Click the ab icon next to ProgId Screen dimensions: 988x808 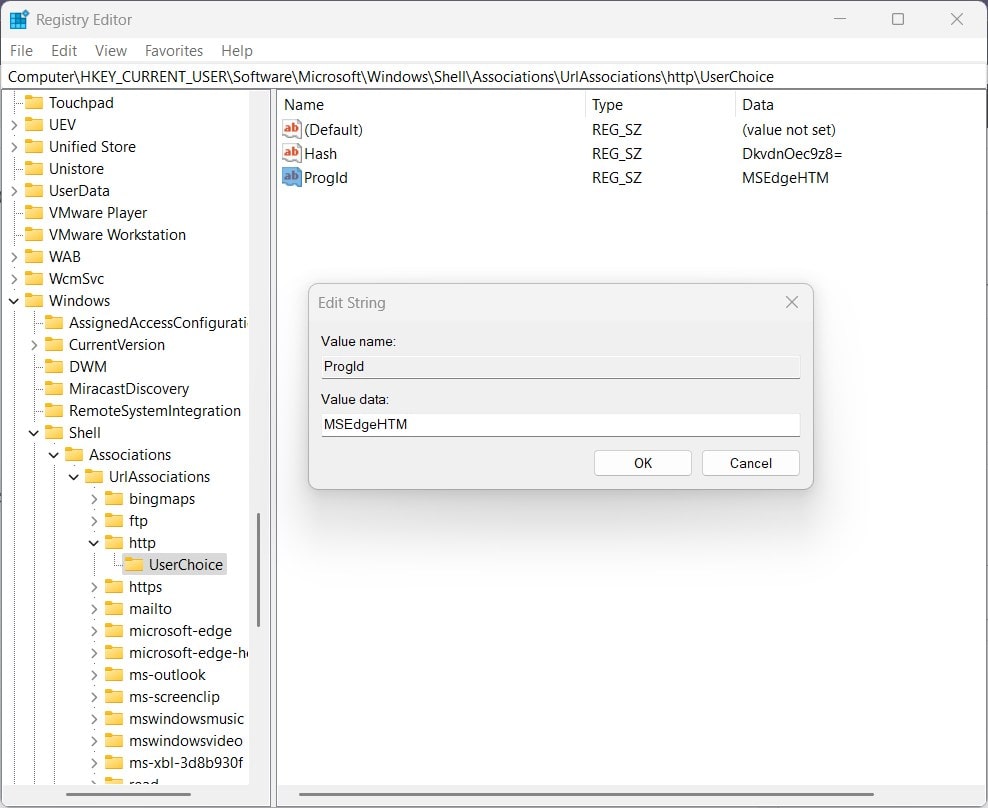pos(291,177)
